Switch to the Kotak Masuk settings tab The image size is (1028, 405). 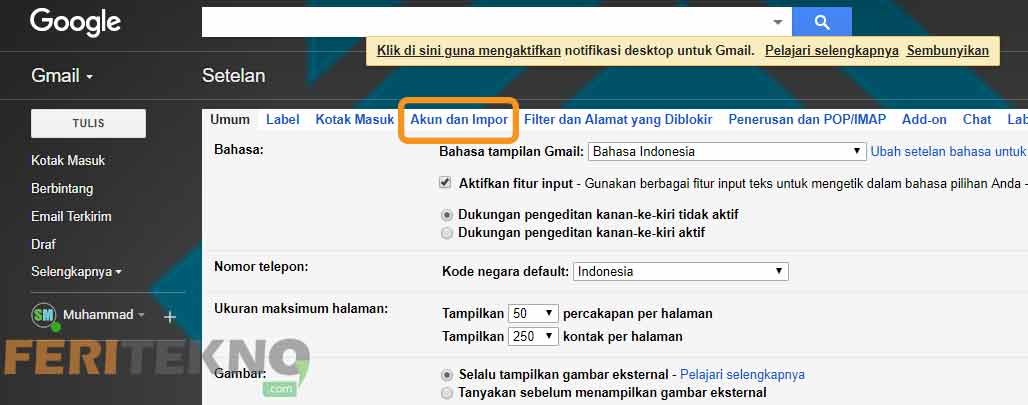[x=355, y=119]
